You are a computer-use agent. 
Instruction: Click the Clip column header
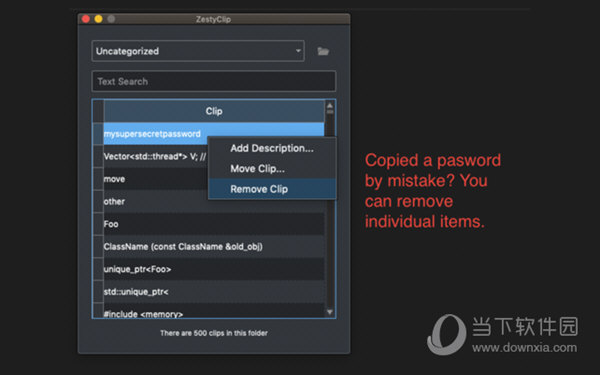(214, 111)
